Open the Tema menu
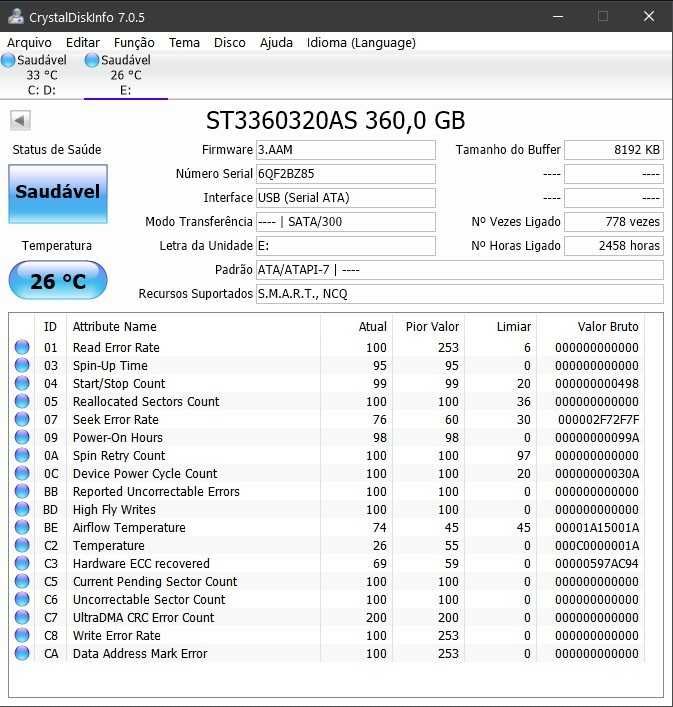673x707 pixels. [x=184, y=43]
